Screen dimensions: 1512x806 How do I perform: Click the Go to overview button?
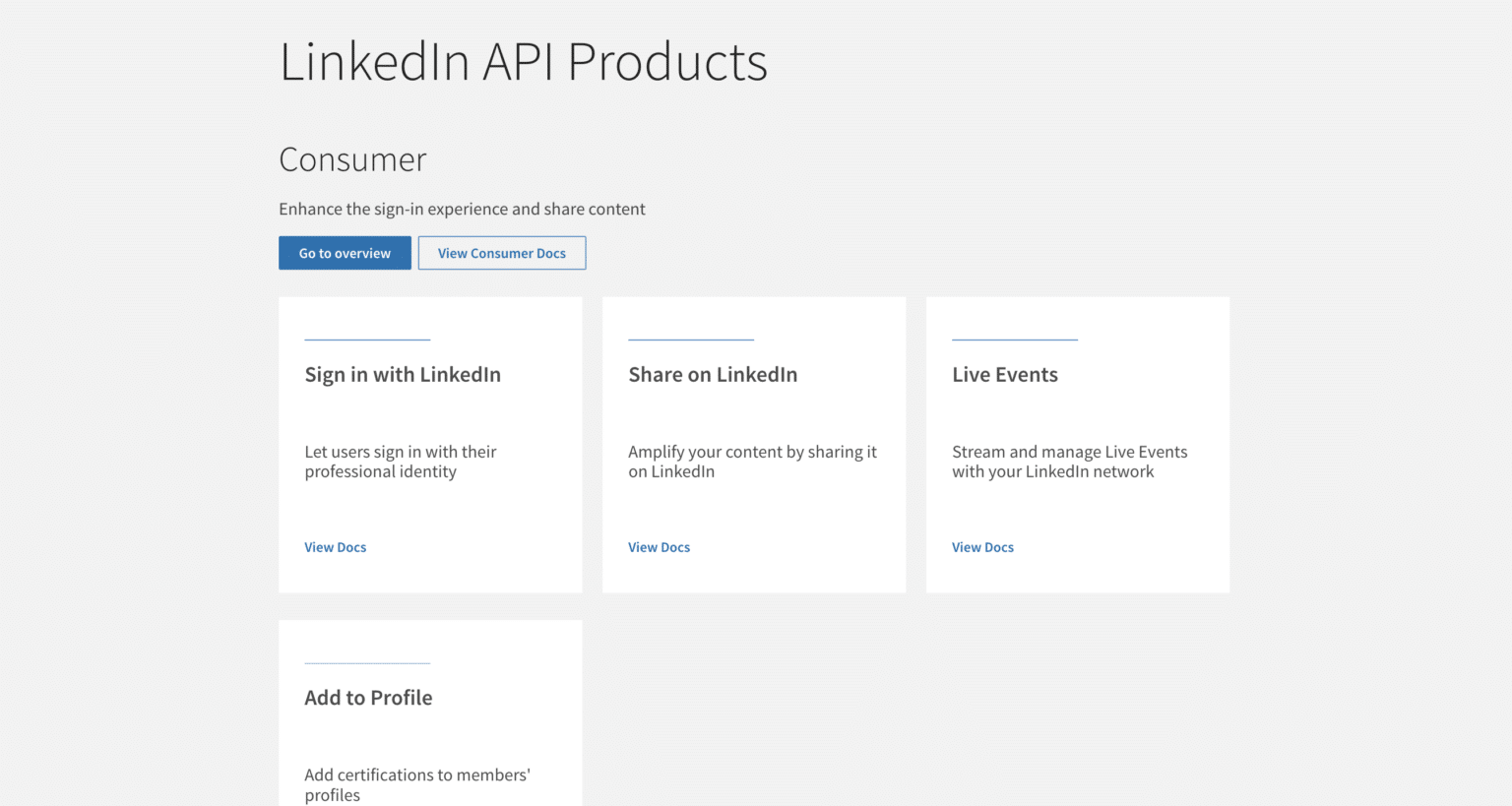coord(345,253)
